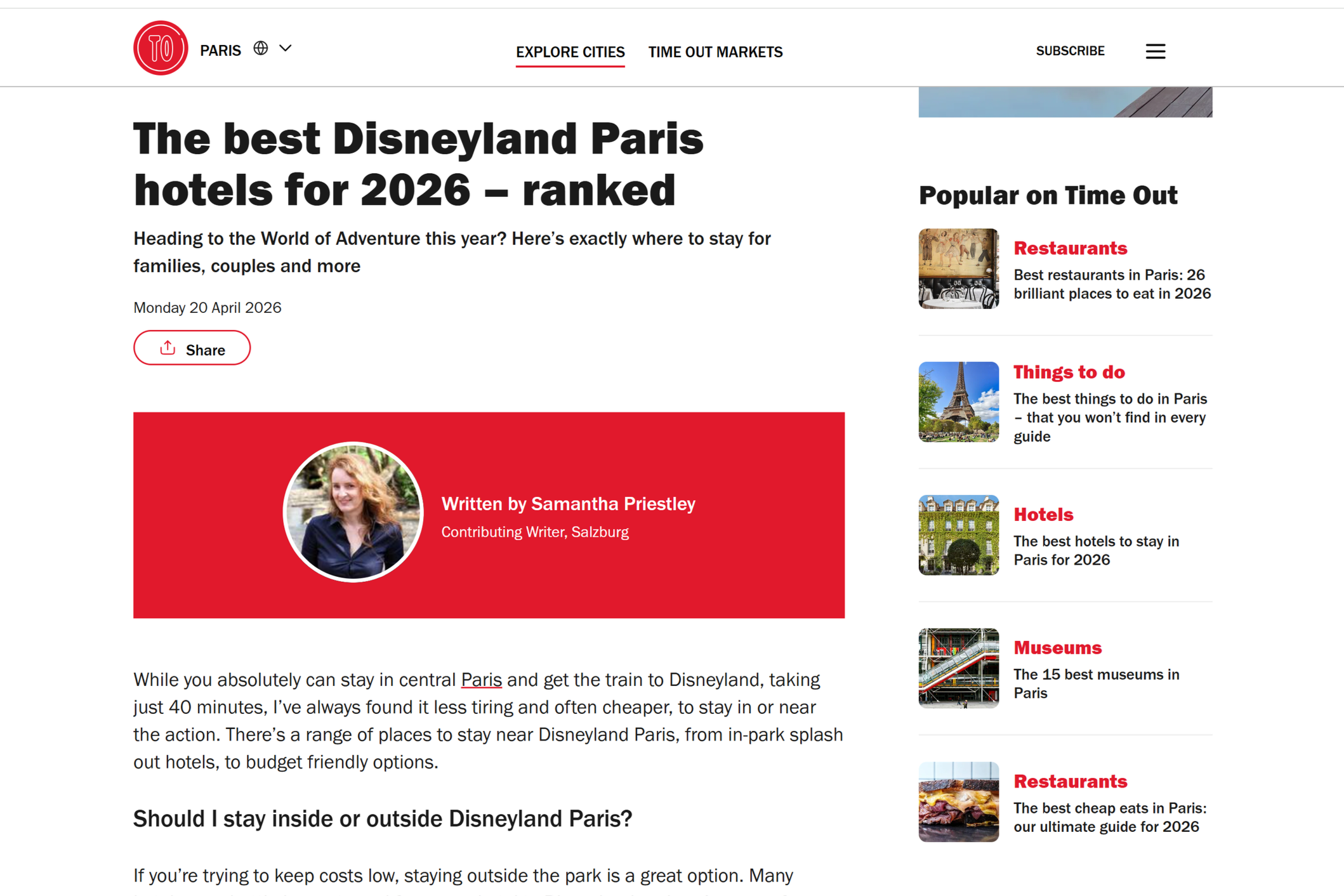Open the Centre Pompidou museum thumbnail
The height and width of the screenshot is (896, 1344).
pyautogui.click(x=958, y=668)
